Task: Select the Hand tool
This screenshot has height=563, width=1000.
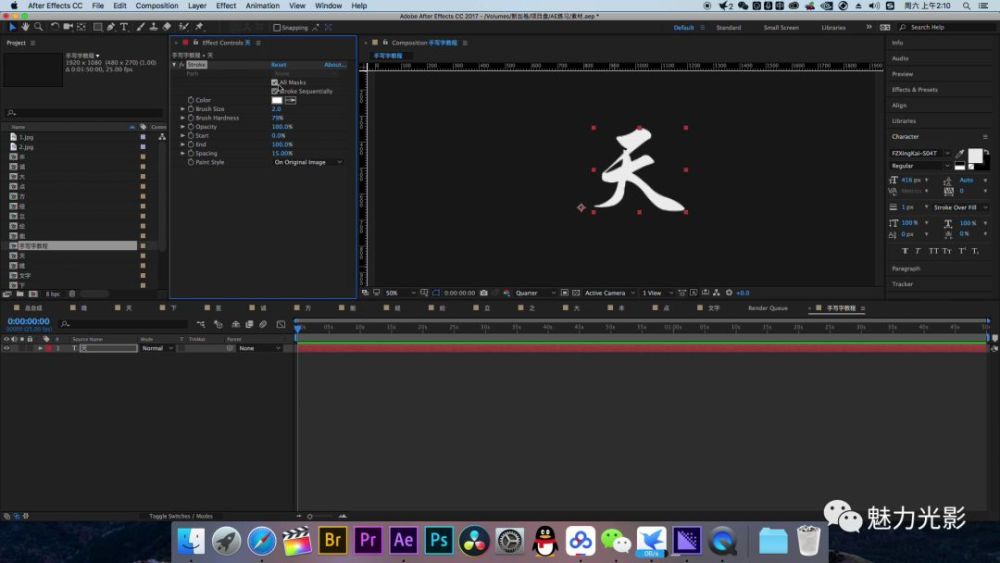Action: (x=25, y=27)
